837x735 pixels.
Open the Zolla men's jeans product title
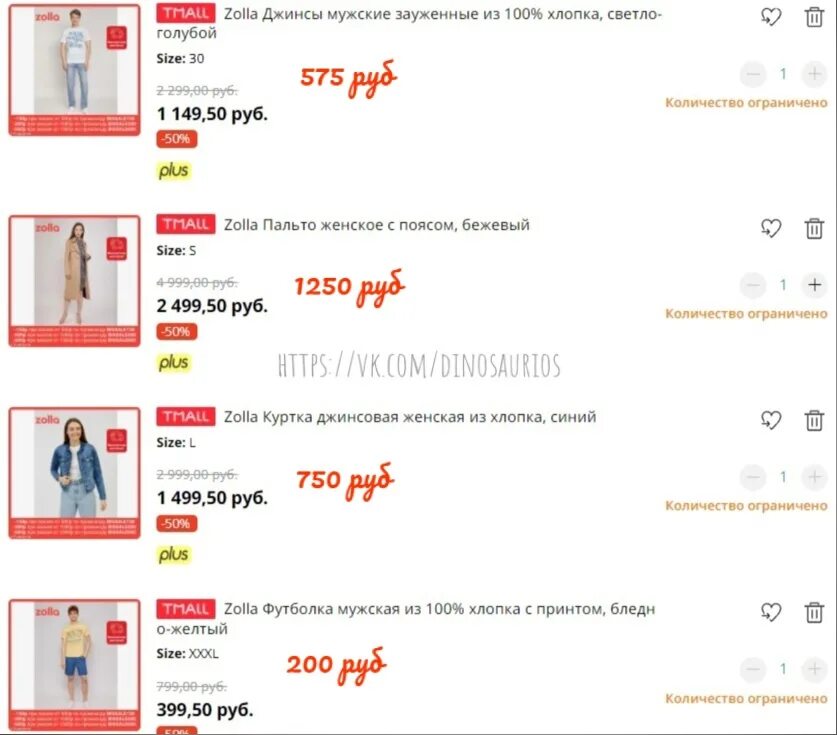(409, 23)
